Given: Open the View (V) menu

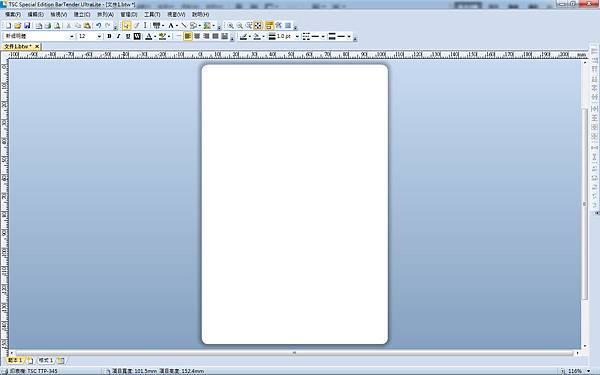Looking at the screenshot, I should click(59, 14).
